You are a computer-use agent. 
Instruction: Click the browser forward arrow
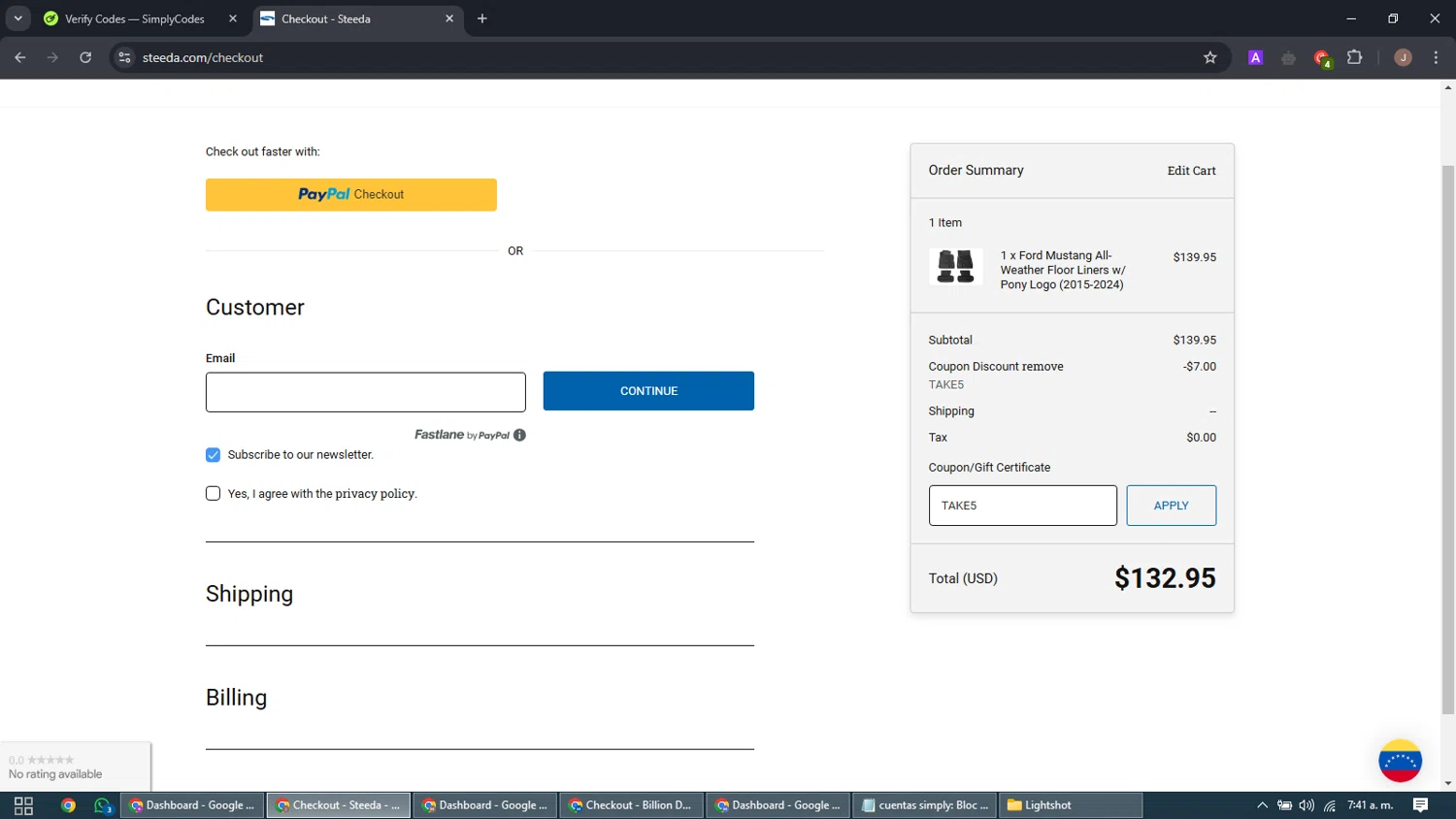point(52,57)
